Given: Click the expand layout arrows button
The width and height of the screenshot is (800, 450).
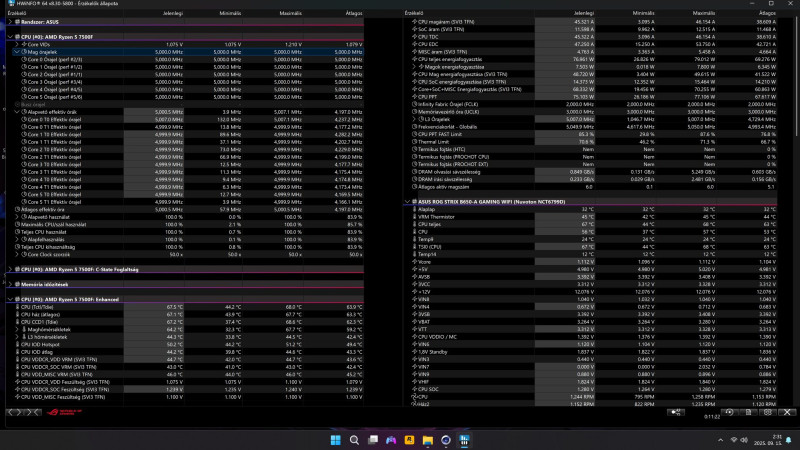Looking at the screenshot, I should pyautogui.click(x=14, y=412).
